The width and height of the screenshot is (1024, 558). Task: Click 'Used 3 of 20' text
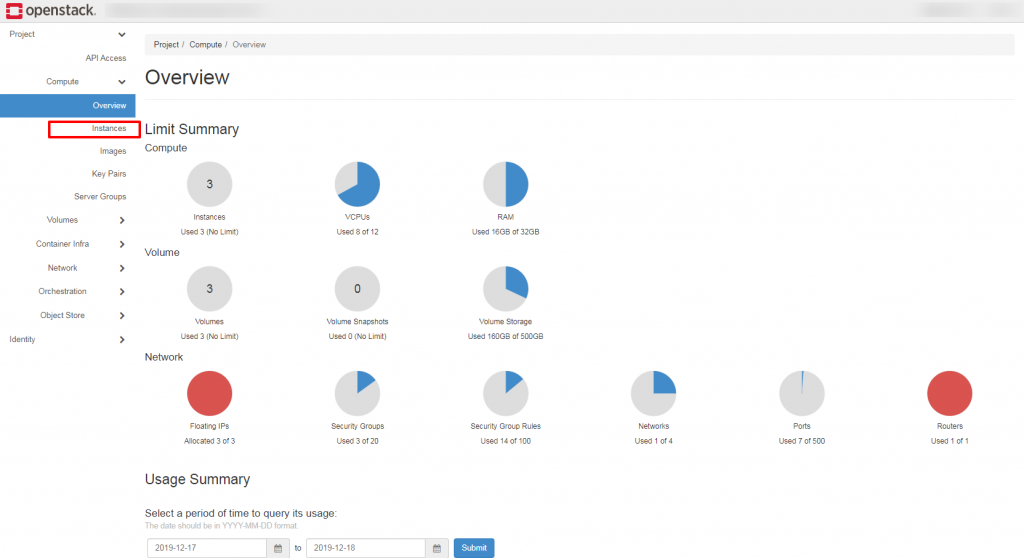(x=357, y=441)
